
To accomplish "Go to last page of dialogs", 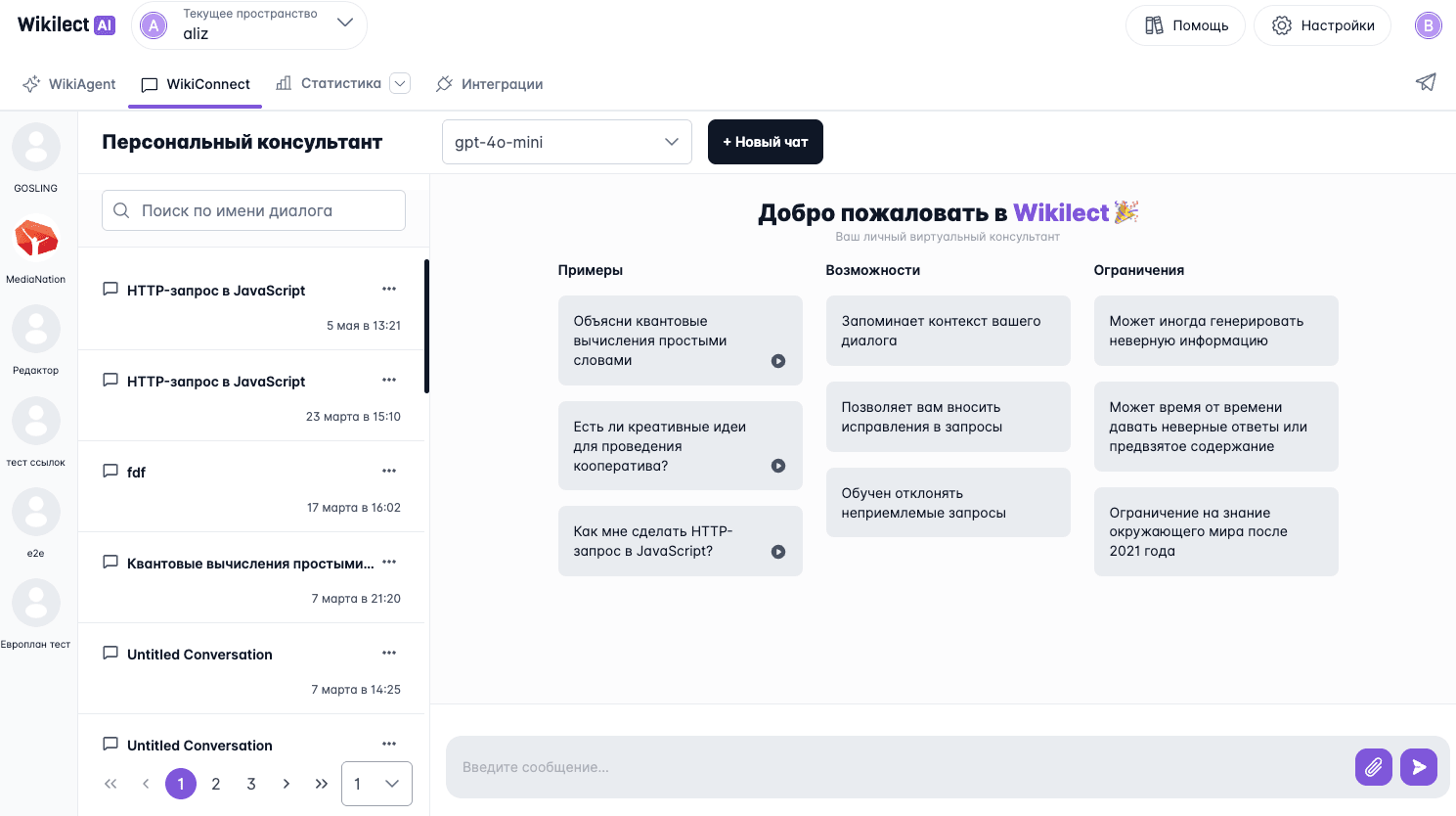I will pos(322,784).
